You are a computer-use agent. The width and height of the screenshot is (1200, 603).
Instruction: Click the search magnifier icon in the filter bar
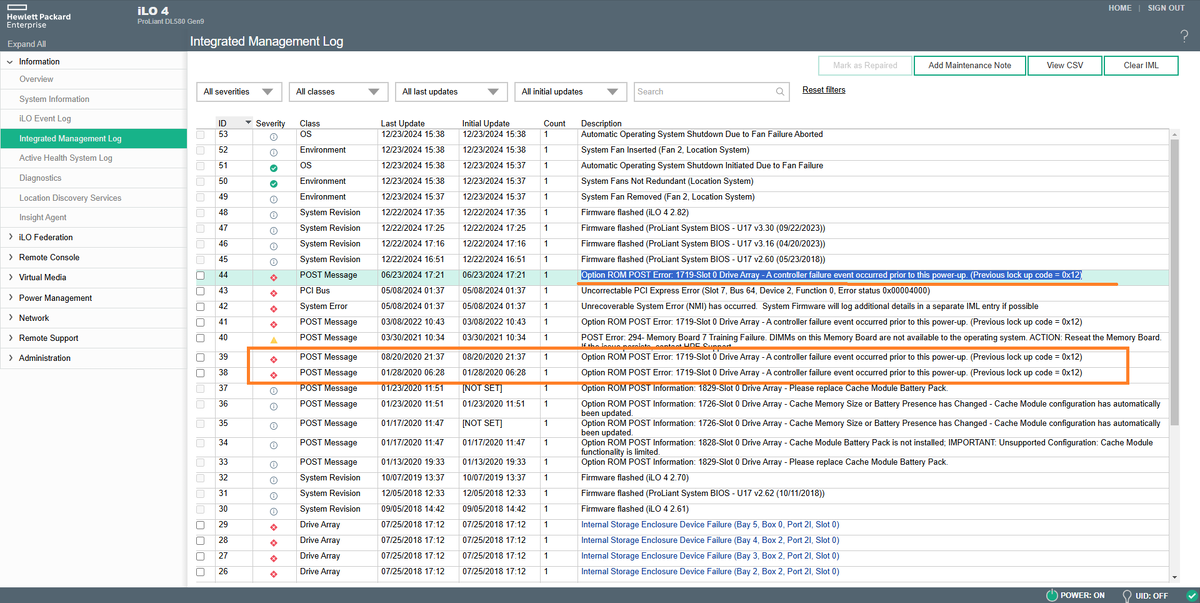(x=780, y=92)
